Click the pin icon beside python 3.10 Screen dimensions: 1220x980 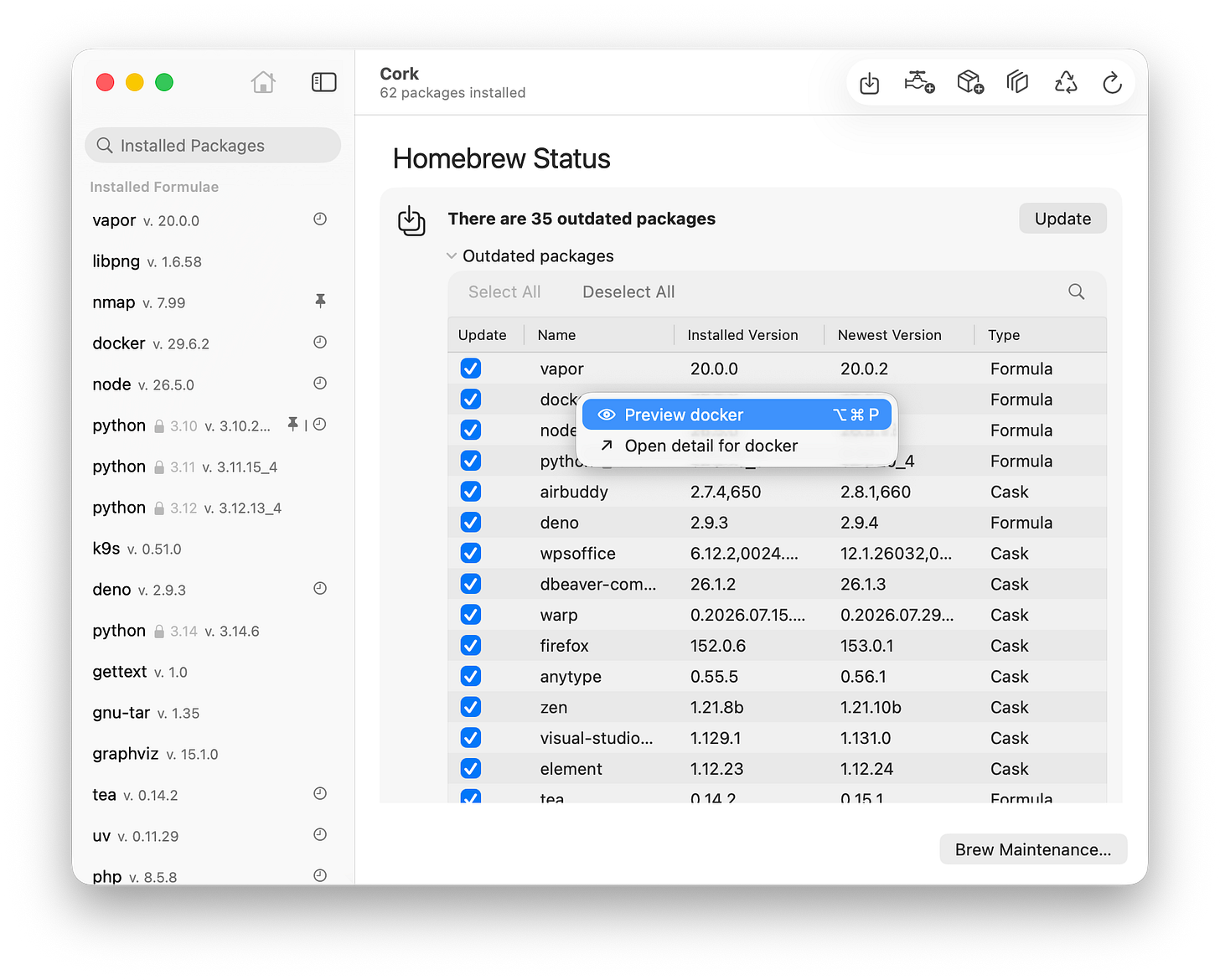tap(292, 425)
